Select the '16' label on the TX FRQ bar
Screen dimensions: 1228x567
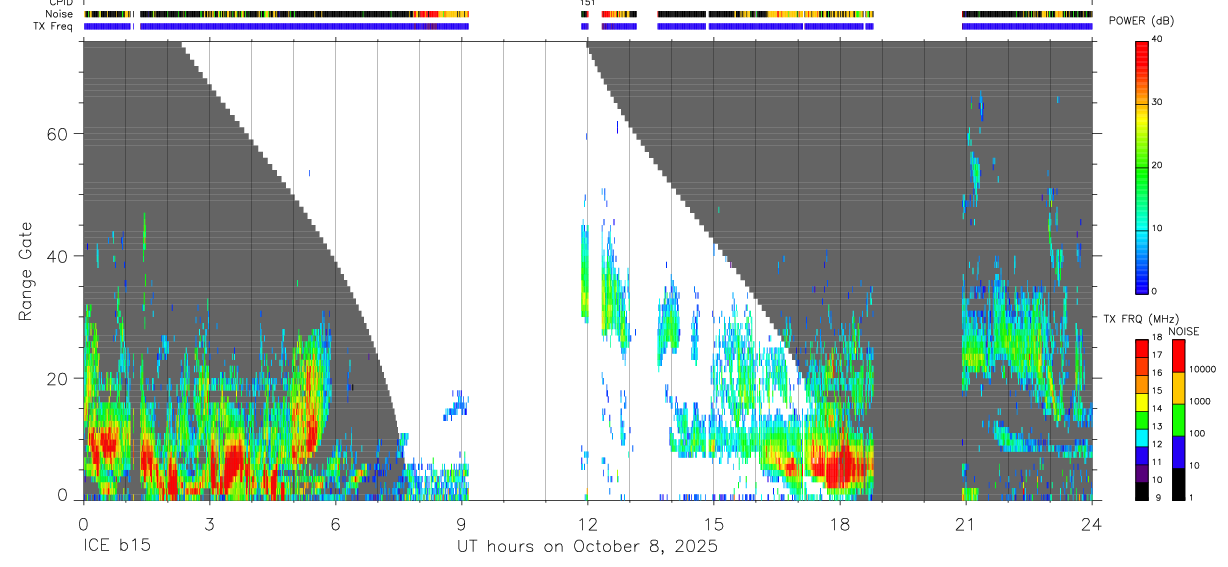click(1158, 373)
